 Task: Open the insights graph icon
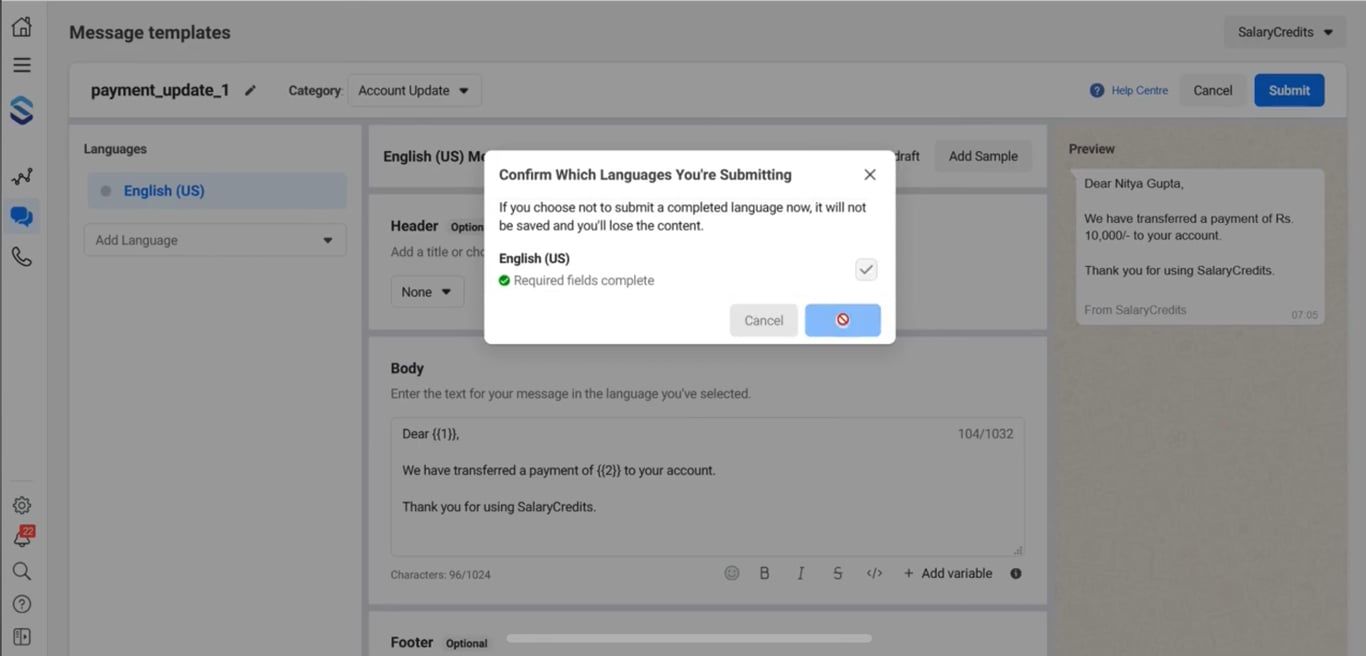pos(21,177)
